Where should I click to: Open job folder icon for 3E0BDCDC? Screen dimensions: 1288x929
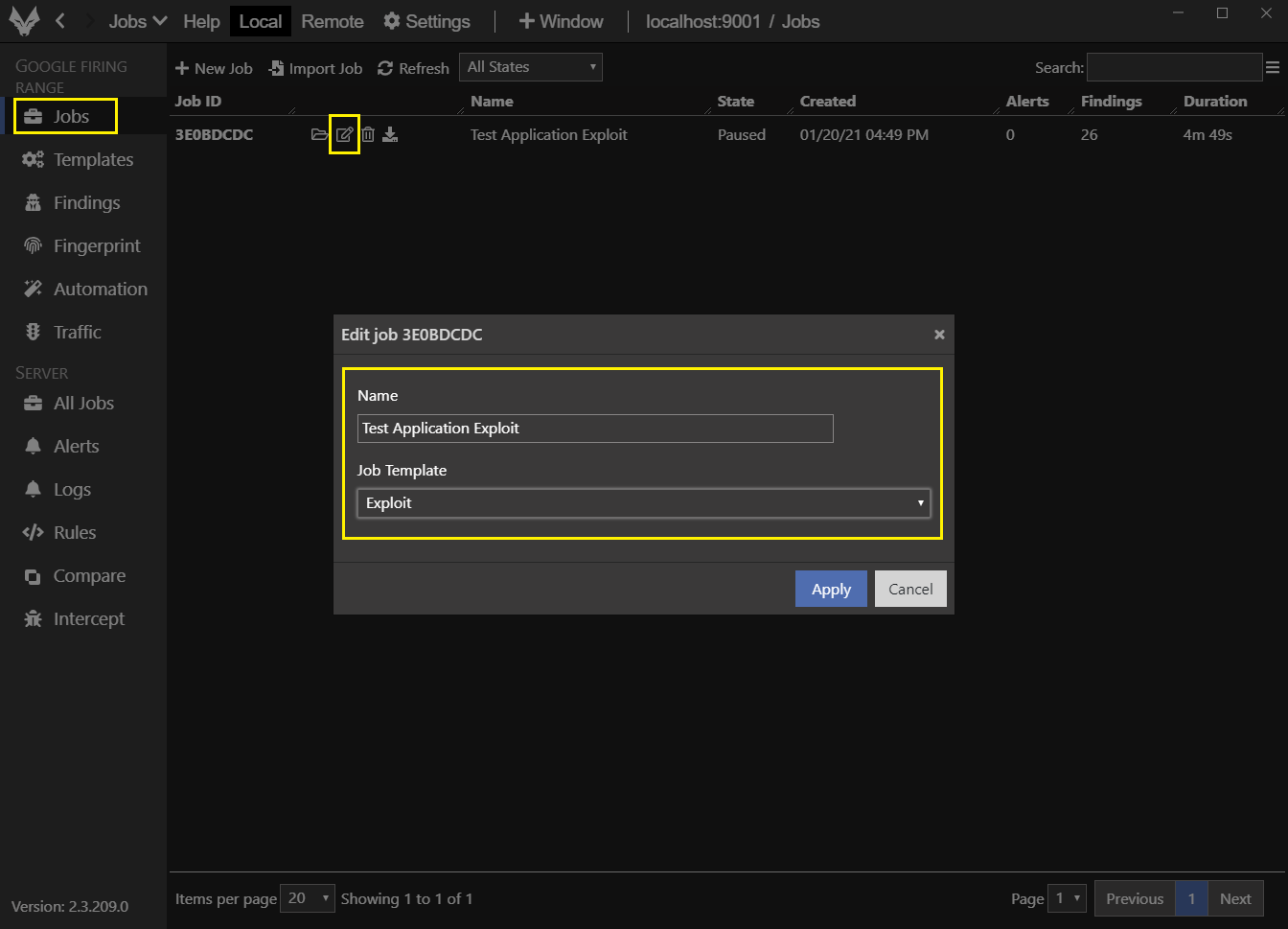[x=319, y=135]
